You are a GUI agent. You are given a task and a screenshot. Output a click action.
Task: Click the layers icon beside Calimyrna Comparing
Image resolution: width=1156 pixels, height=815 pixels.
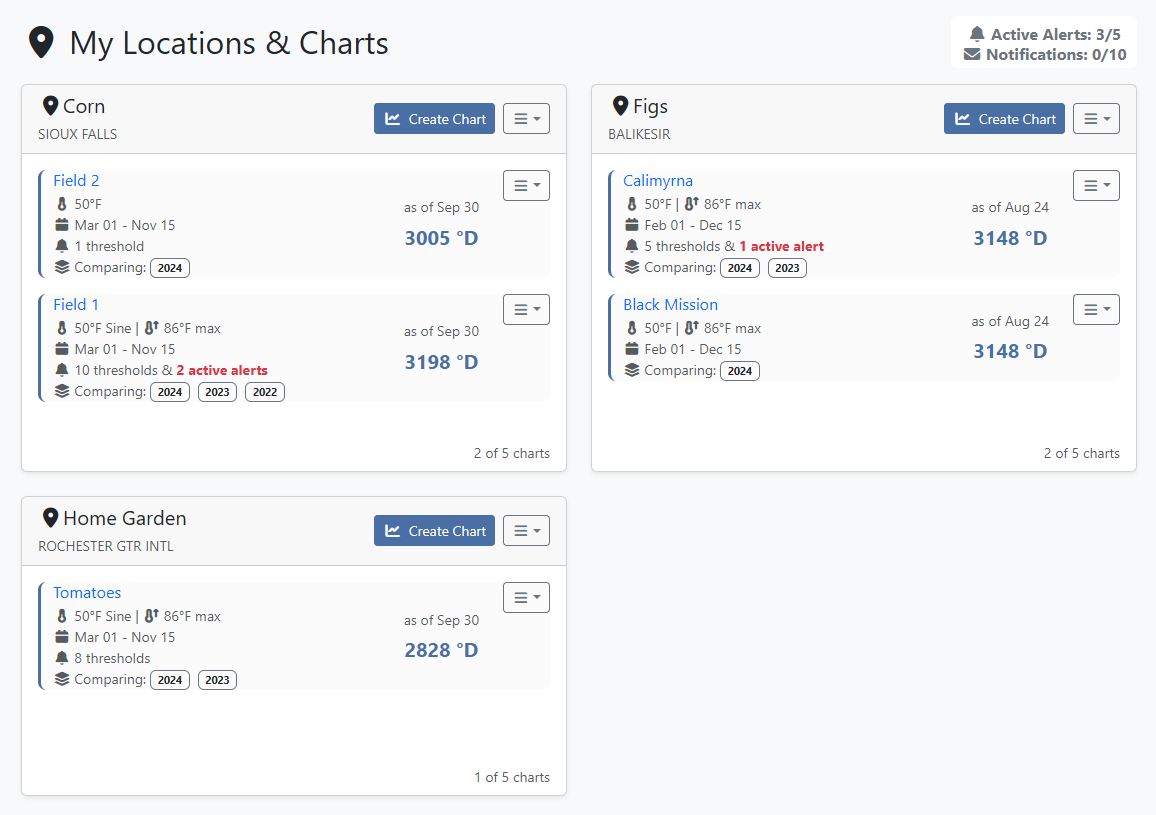(632, 267)
